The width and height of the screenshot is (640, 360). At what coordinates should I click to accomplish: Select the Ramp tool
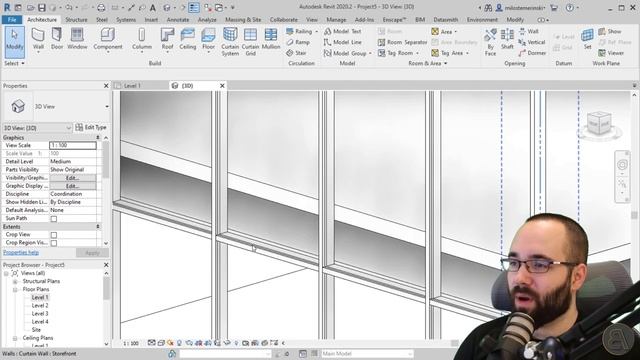coord(298,42)
